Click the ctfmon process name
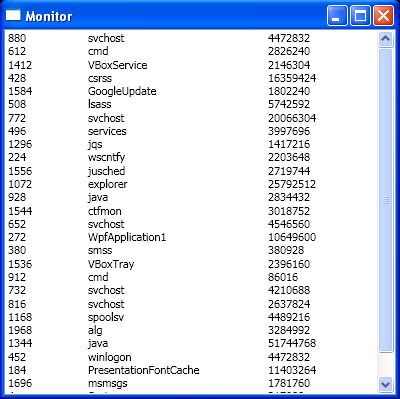Image resolution: width=400 pixels, height=399 pixels. point(104,211)
